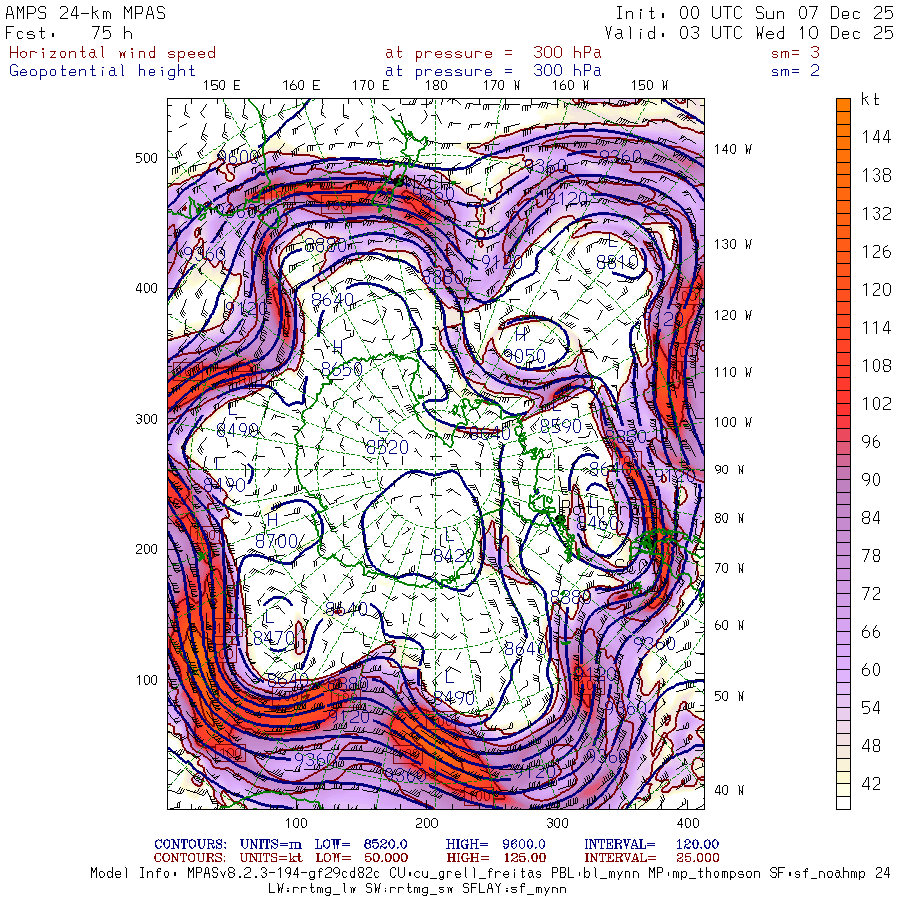Click the '150 E' longitude label

point(222,86)
